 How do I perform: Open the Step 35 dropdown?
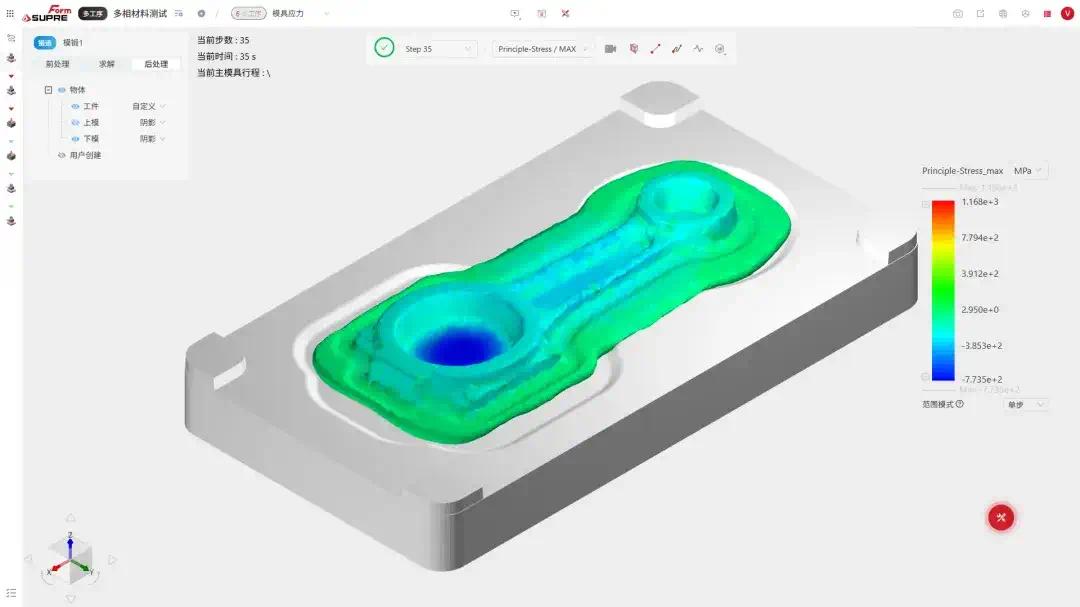click(438, 49)
